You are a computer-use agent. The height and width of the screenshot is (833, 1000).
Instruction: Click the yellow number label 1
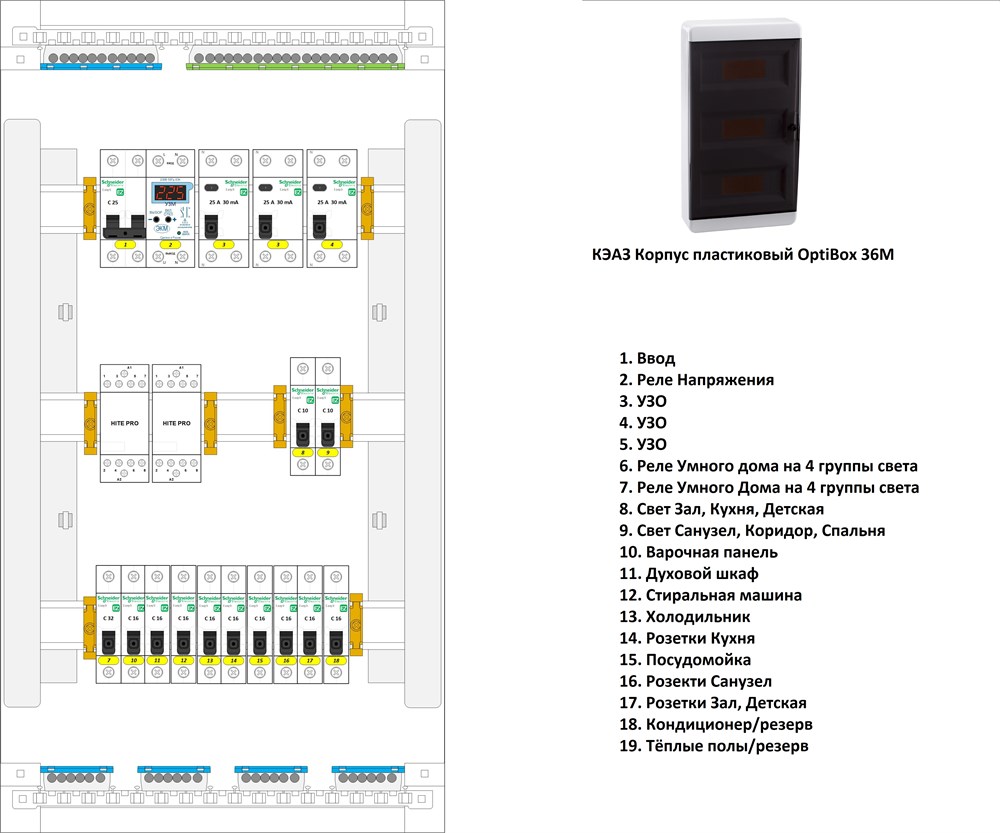[125, 245]
